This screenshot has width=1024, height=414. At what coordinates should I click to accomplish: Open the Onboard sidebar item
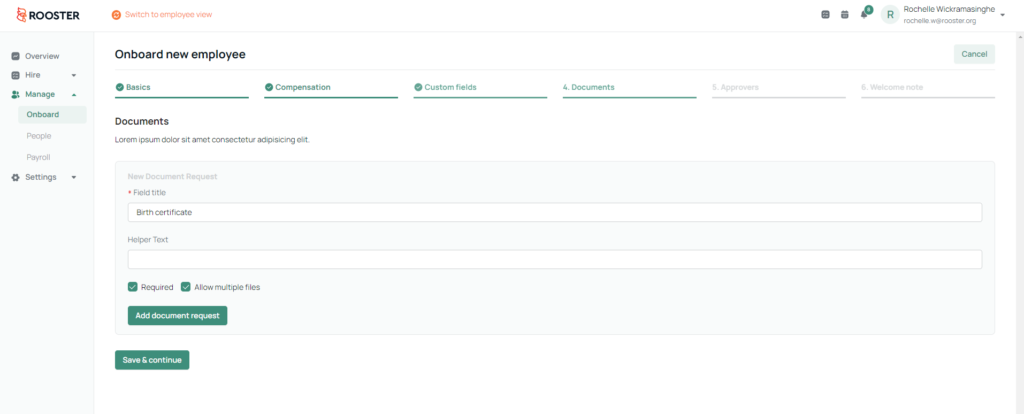click(x=52, y=114)
